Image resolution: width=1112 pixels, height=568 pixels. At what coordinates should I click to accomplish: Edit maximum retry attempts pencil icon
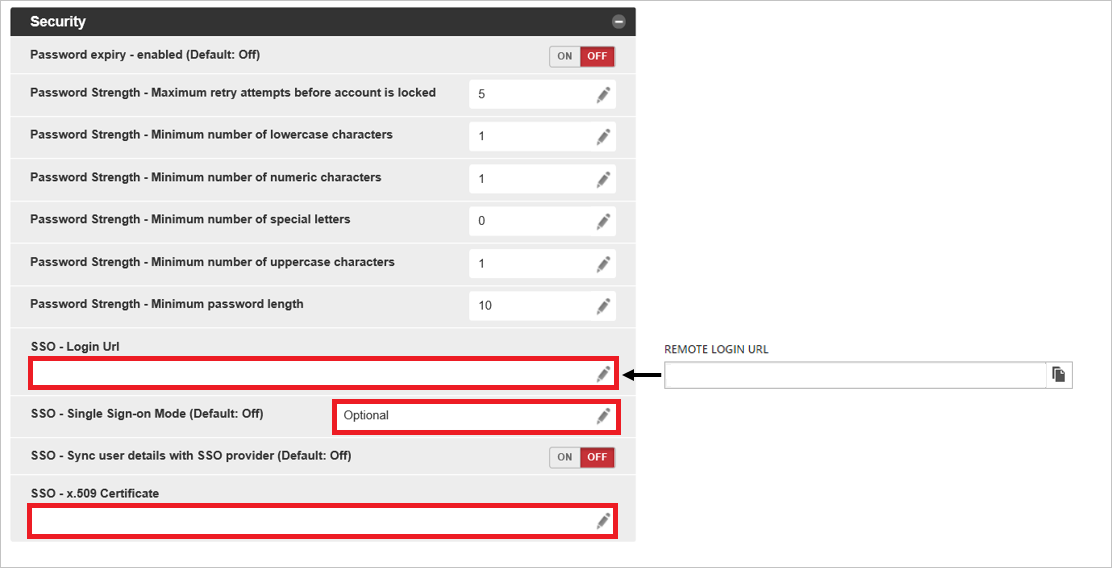pyautogui.click(x=604, y=94)
